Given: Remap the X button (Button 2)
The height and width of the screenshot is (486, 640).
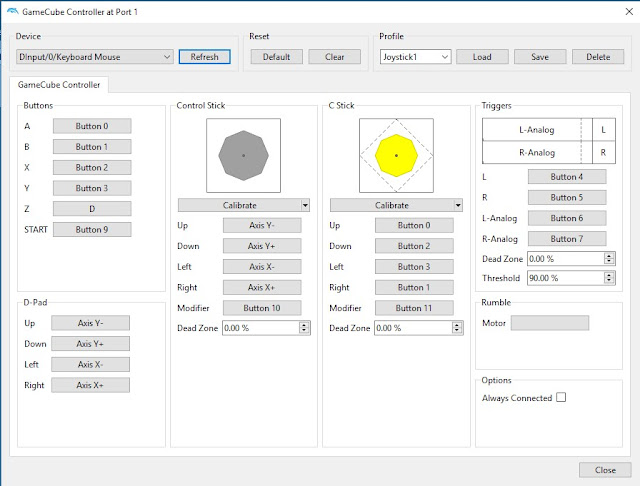Looking at the screenshot, I should click(x=92, y=167).
